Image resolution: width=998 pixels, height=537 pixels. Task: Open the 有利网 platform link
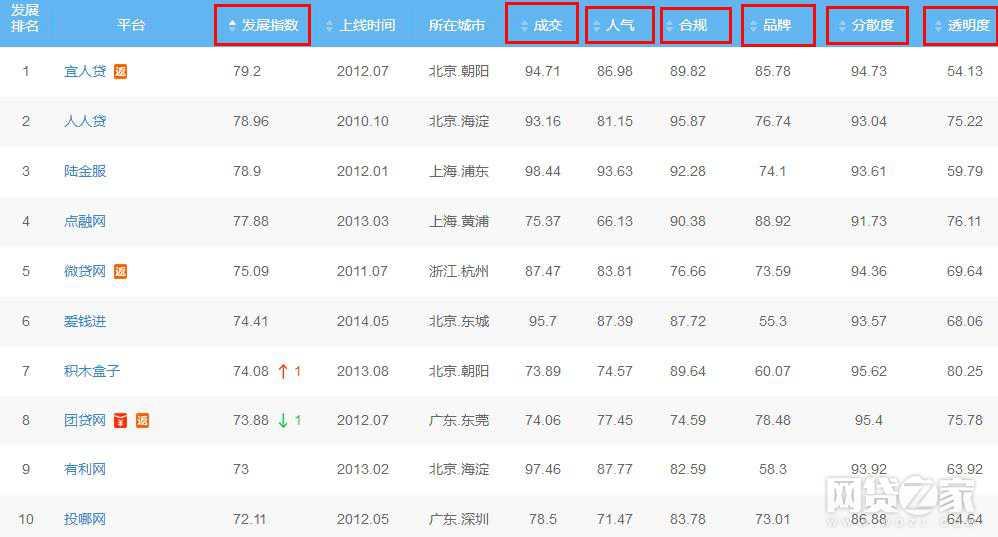coord(85,470)
